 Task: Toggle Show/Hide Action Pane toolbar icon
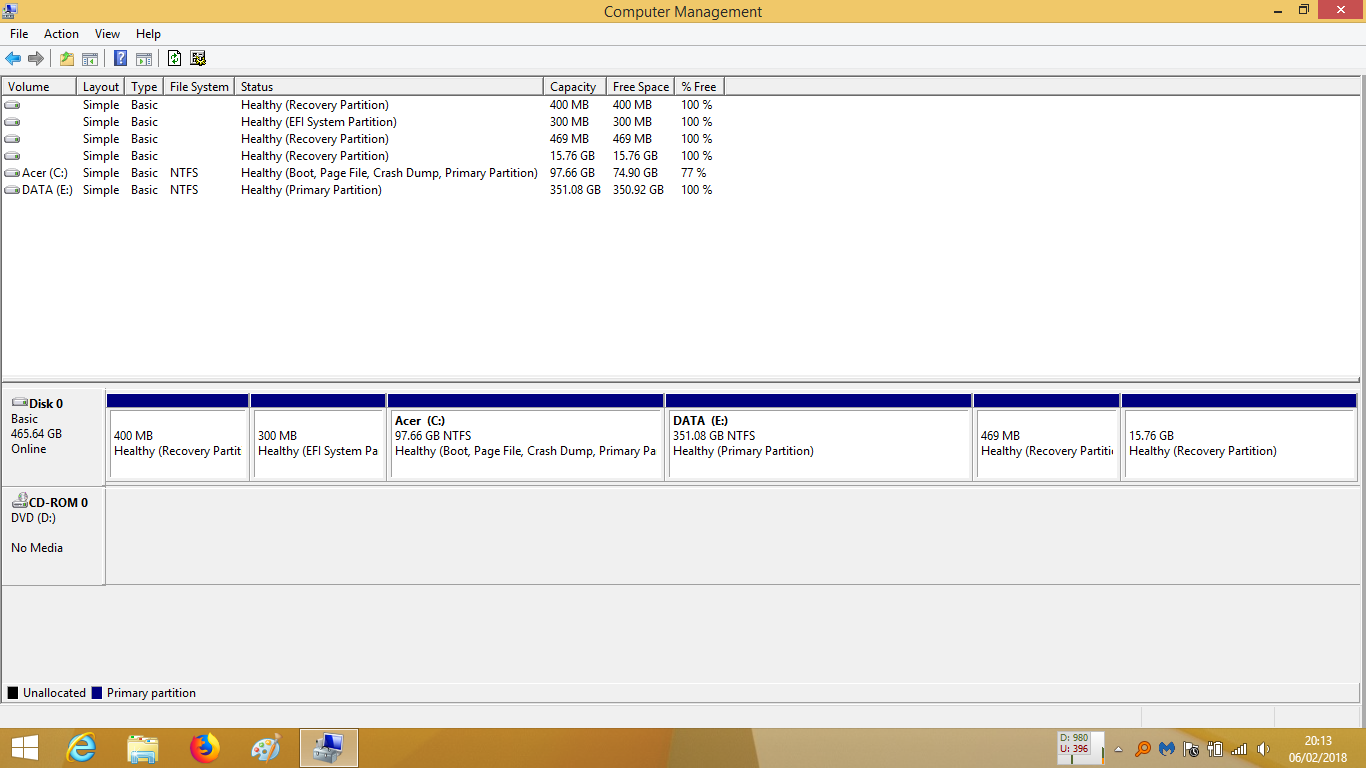click(144, 58)
